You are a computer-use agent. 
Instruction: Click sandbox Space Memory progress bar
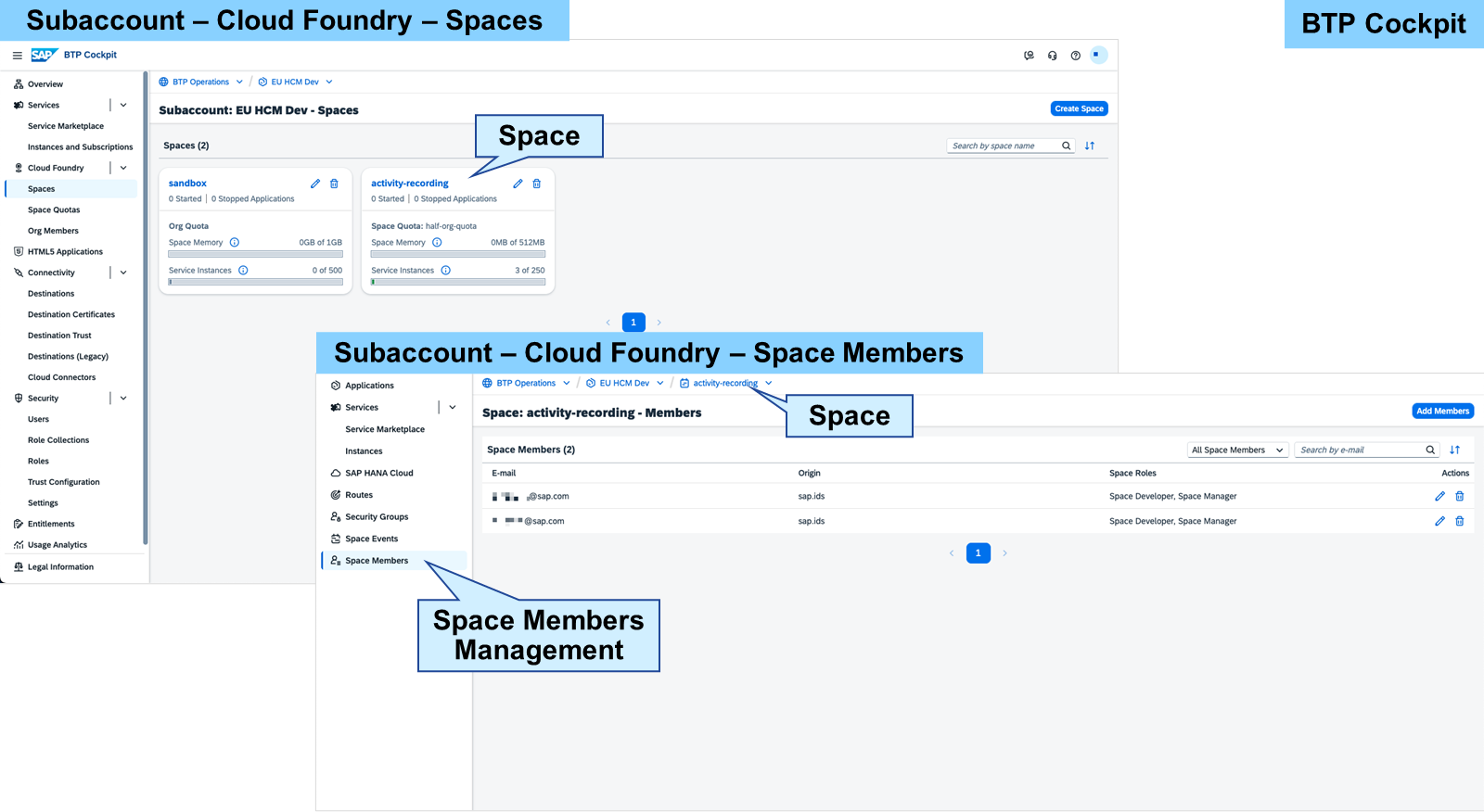256,254
